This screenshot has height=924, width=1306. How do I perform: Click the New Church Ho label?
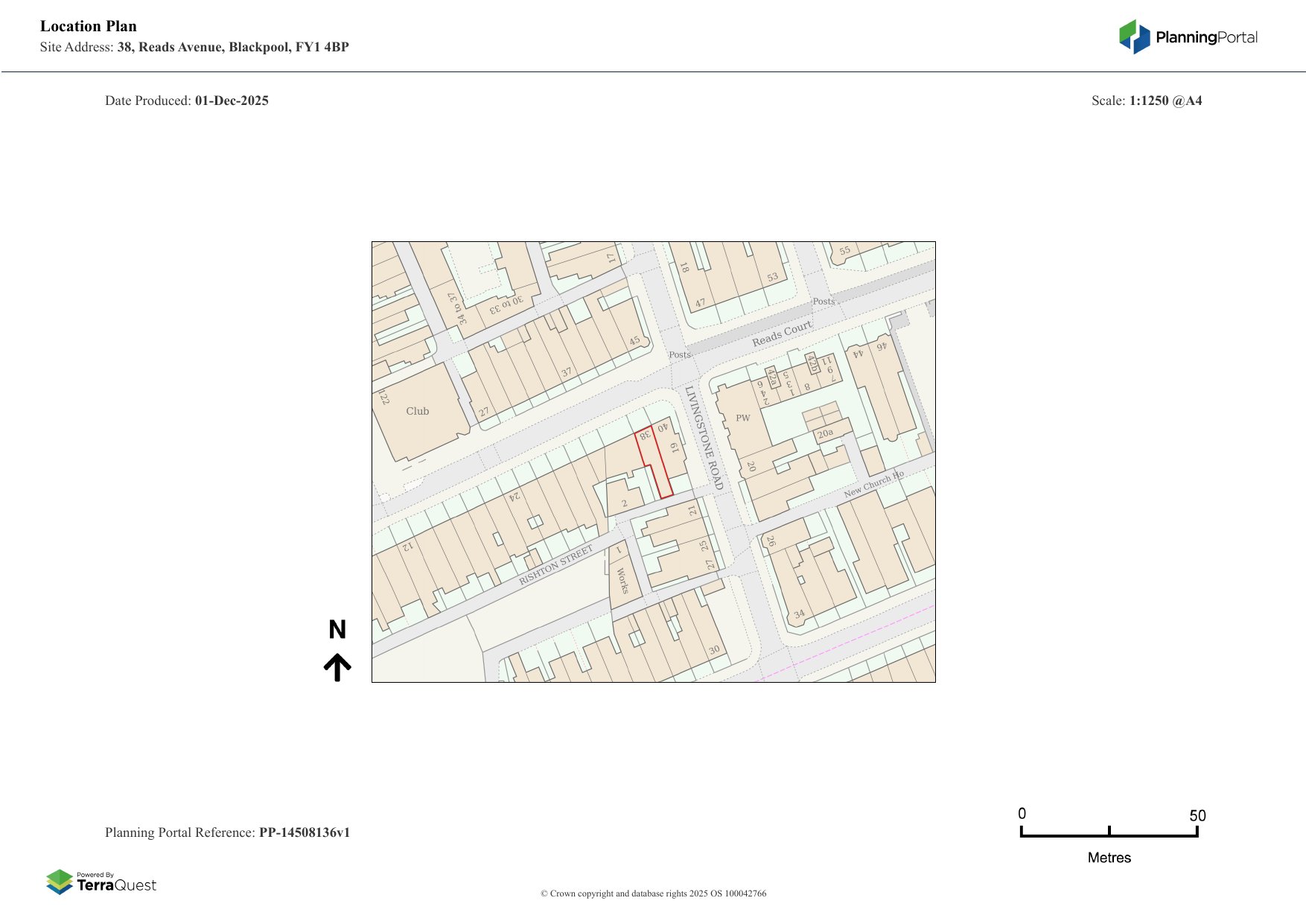(x=873, y=484)
